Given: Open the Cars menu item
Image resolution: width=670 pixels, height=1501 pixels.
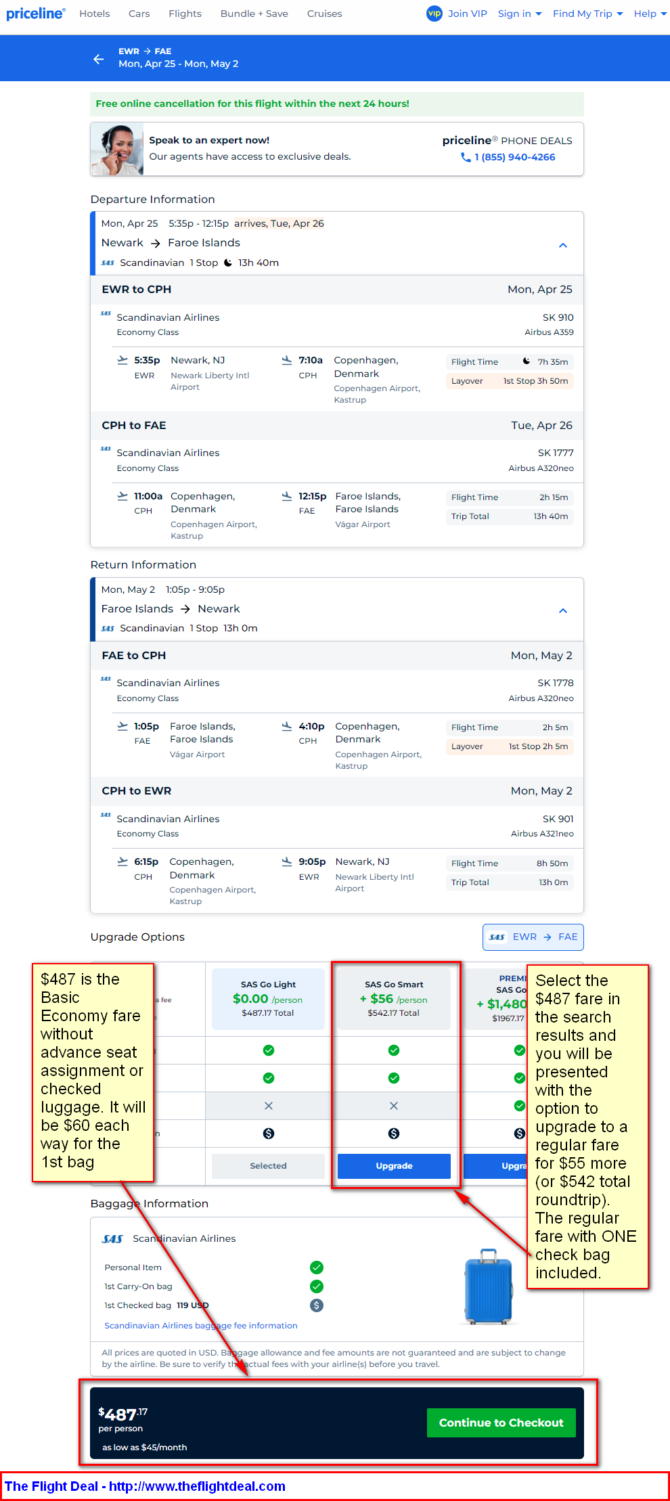Looking at the screenshot, I should click(x=139, y=14).
